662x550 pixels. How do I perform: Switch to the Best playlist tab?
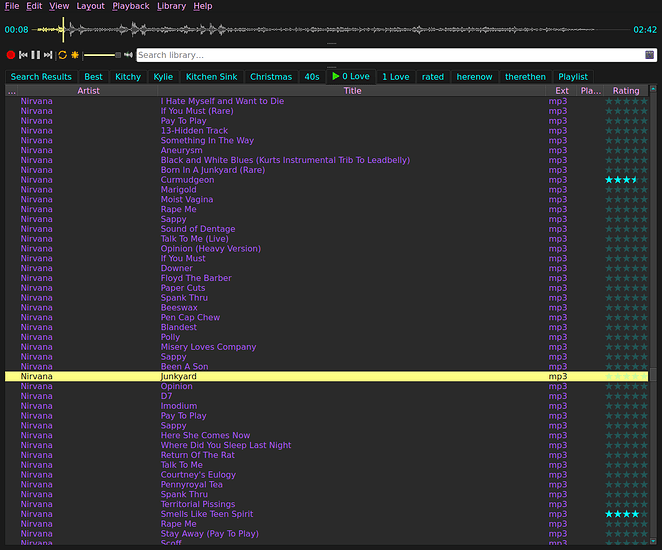(93, 77)
